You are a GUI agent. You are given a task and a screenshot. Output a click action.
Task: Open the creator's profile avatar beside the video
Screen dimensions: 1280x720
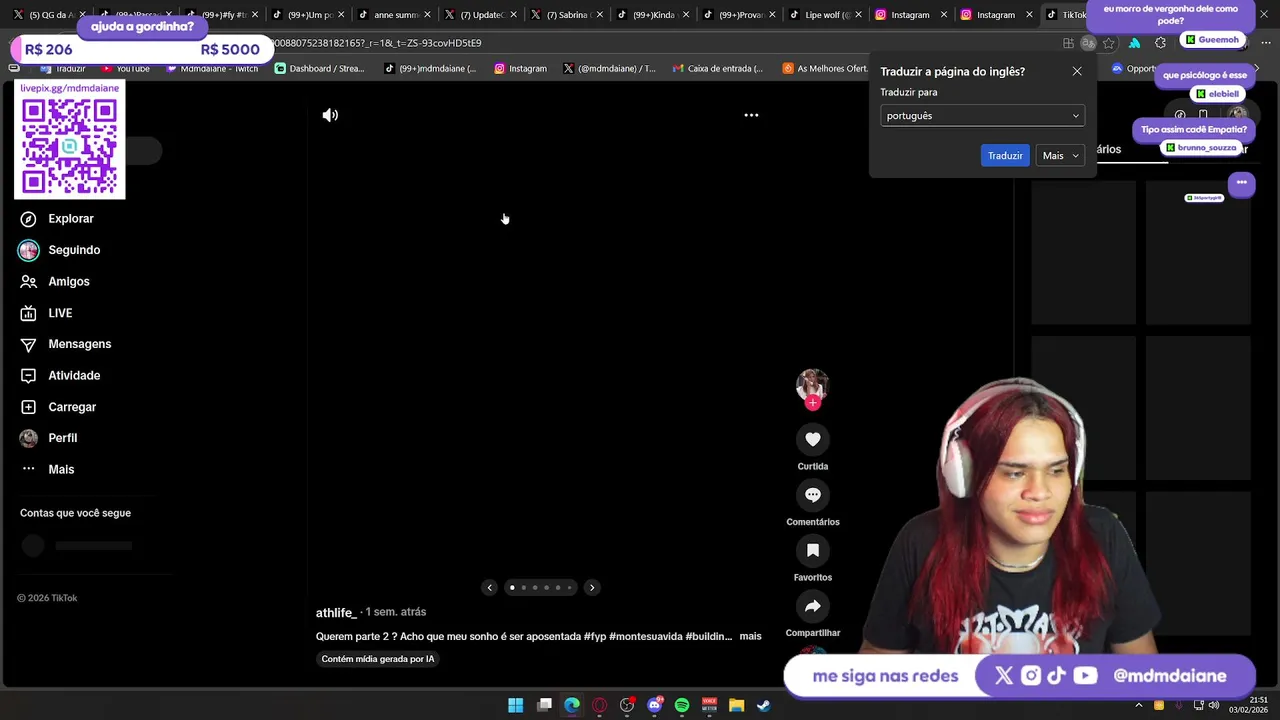[812, 385]
